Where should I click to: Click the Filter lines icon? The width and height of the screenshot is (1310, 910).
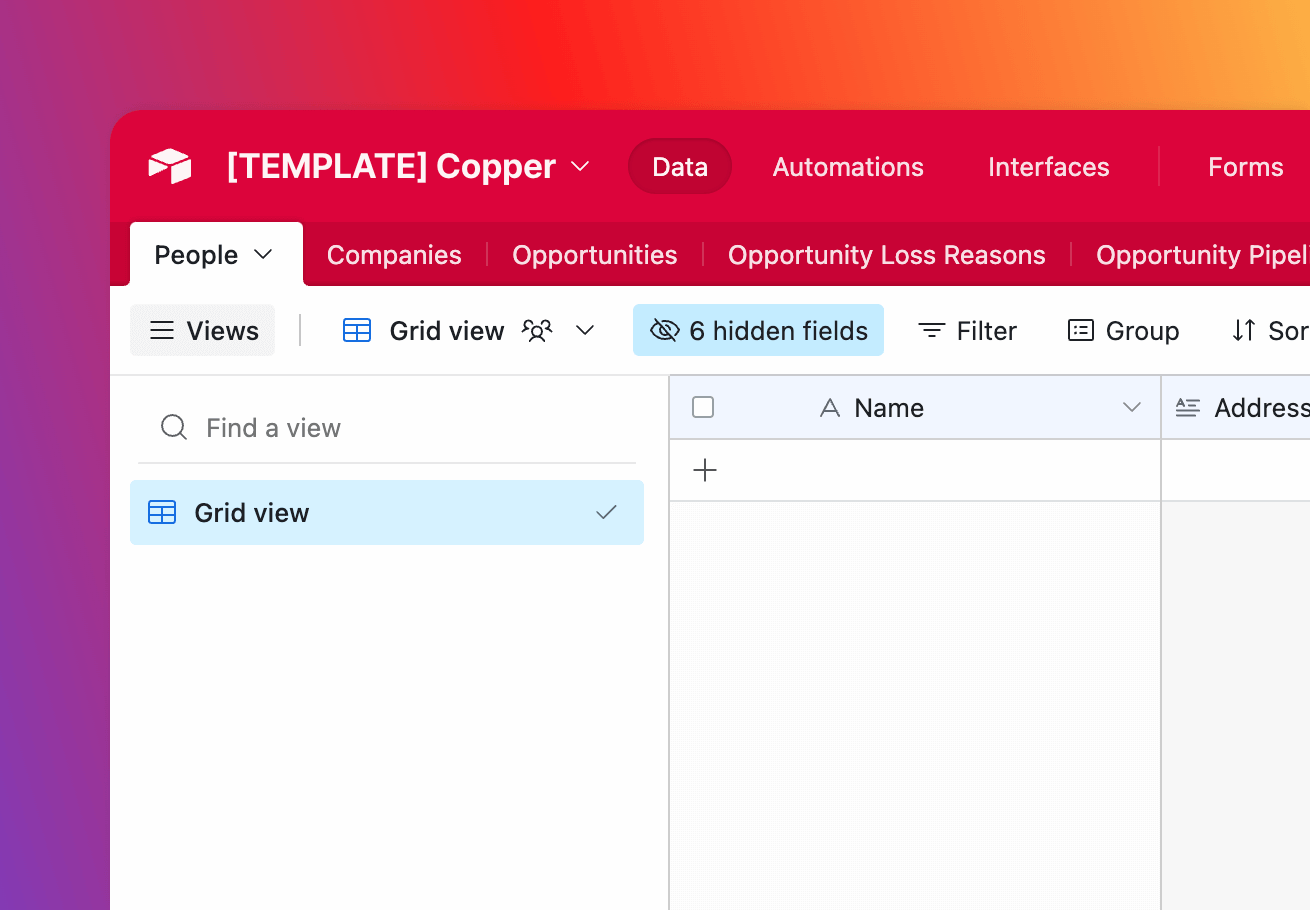click(x=932, y=331)
